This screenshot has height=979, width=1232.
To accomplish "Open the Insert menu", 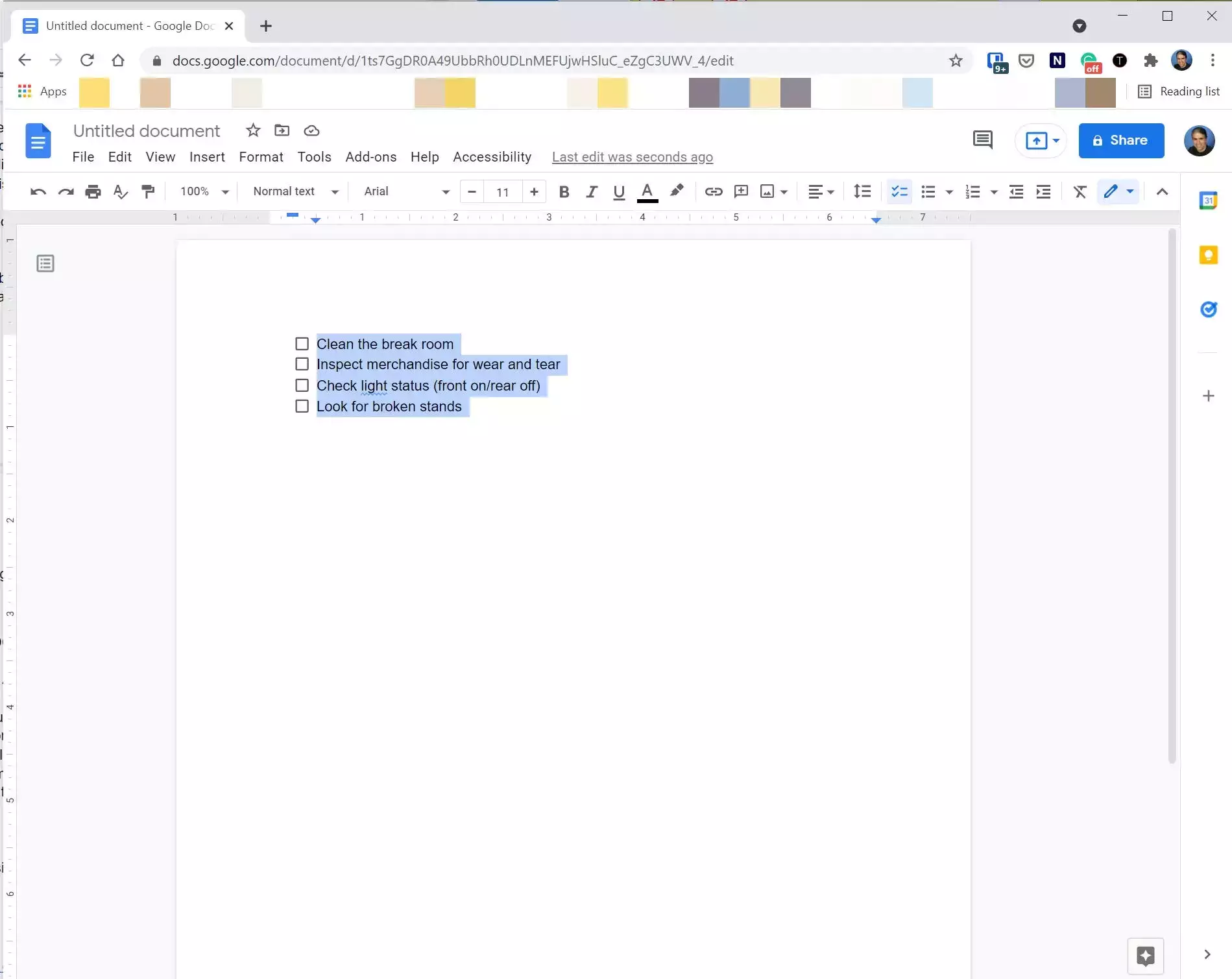I will [207, 157].
